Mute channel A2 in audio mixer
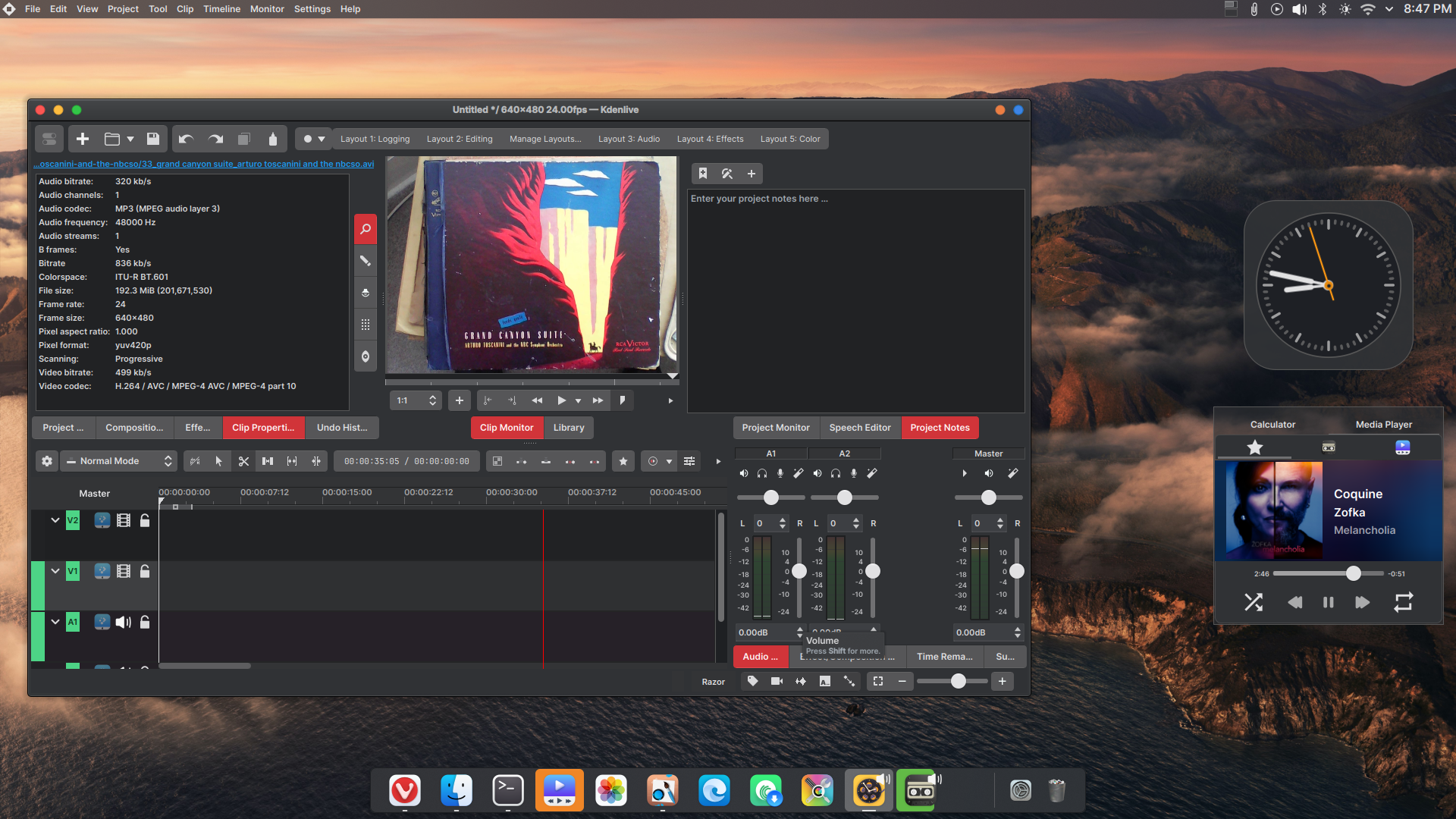Viewport: 1456px width, 819px height. point(817,473)
